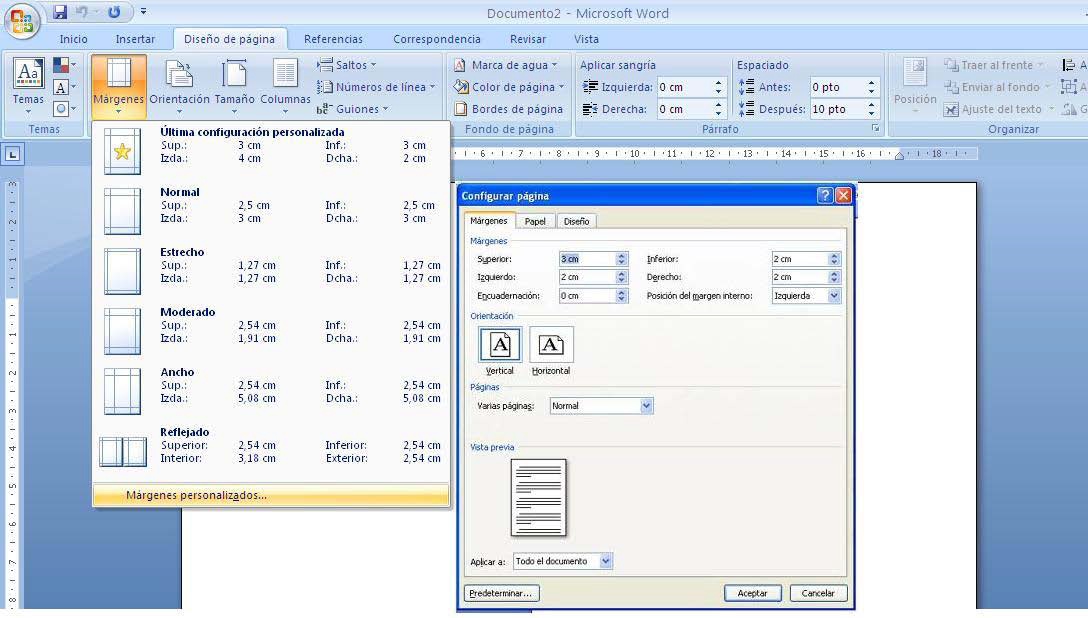Switch to the Inicio ribbon tab
Screen dimensions: 1088x618
click(74, 40)
